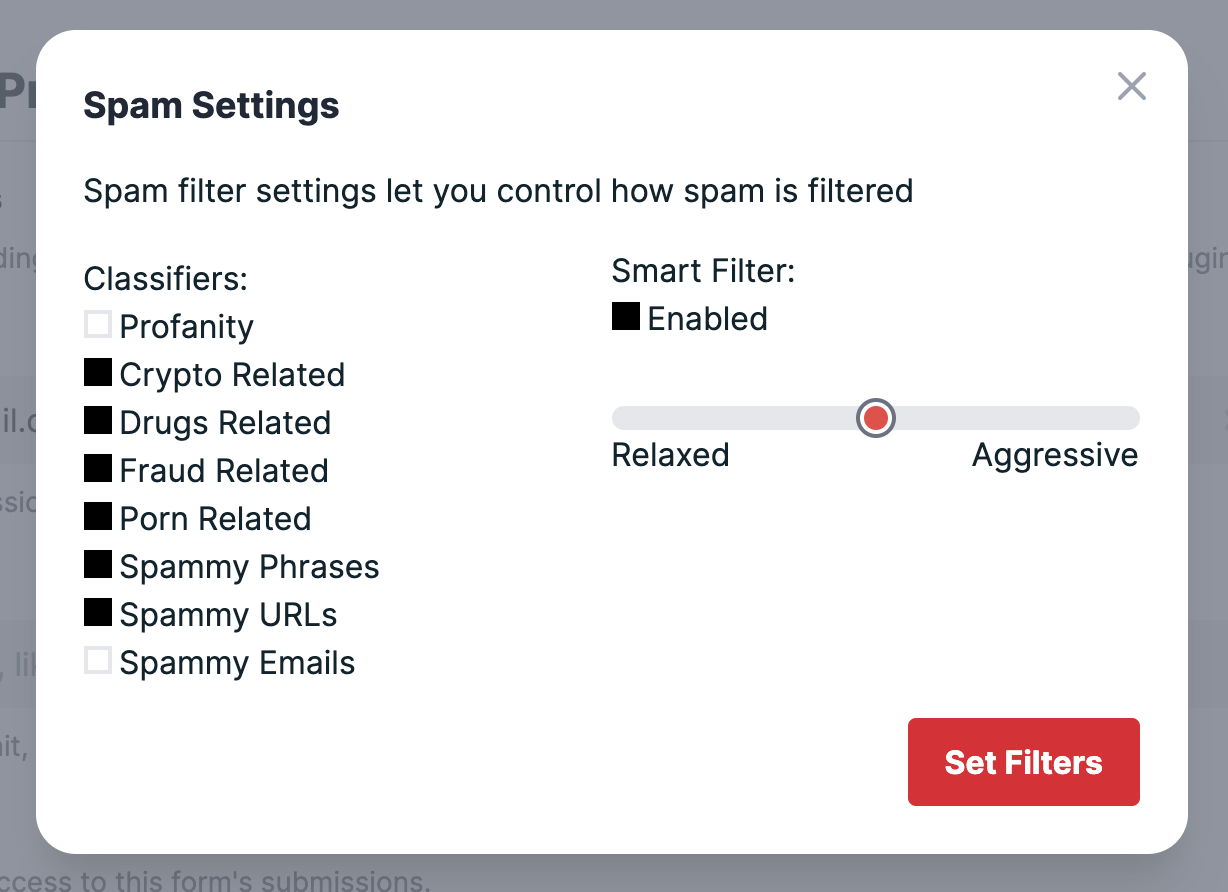Click the Enabled label text
This screenshot has width=1228, height=892.
pos(707,319)
